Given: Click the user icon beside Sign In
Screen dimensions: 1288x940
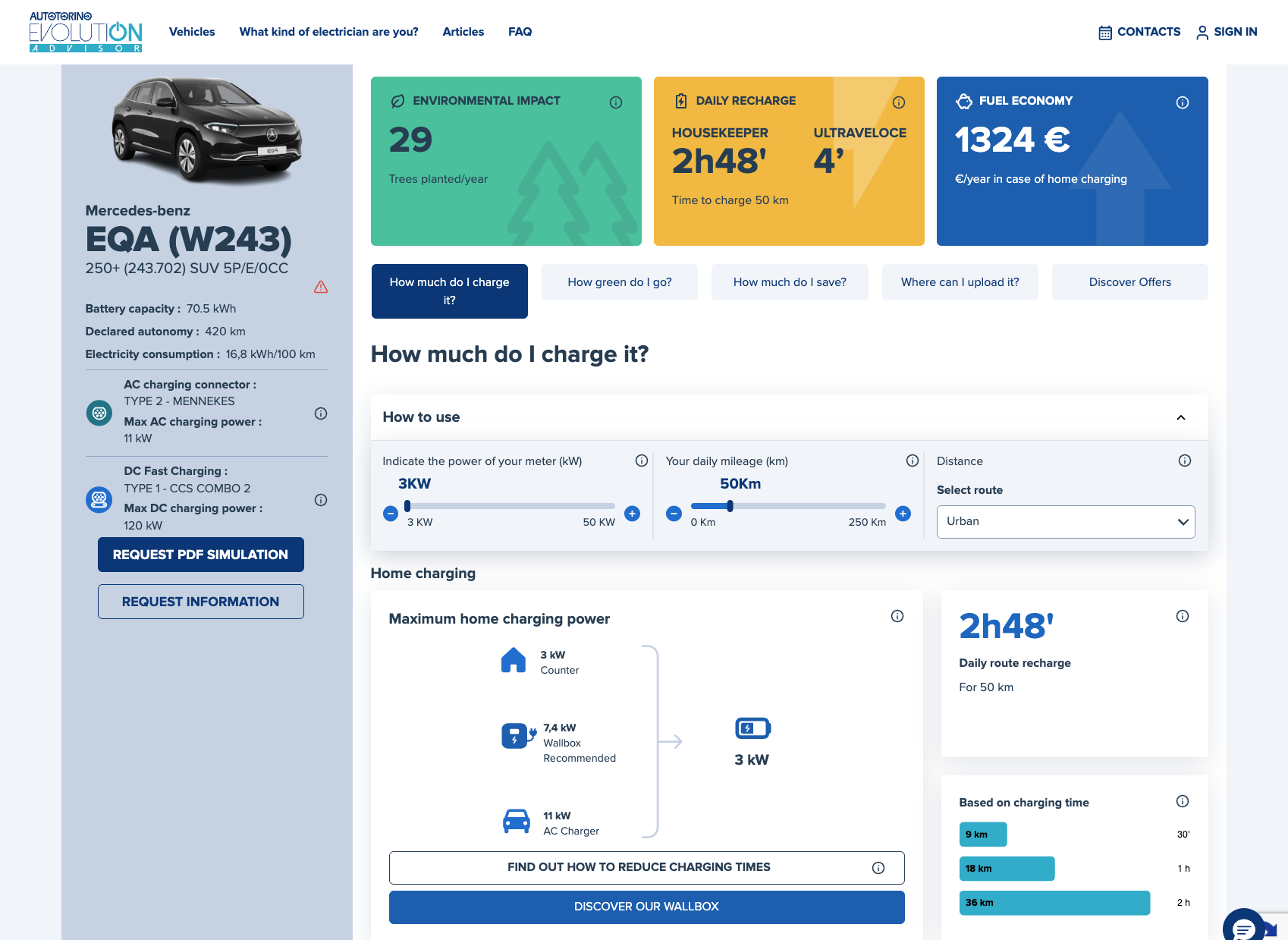Looking at the screenshot, I should [x=1202, y=33].
